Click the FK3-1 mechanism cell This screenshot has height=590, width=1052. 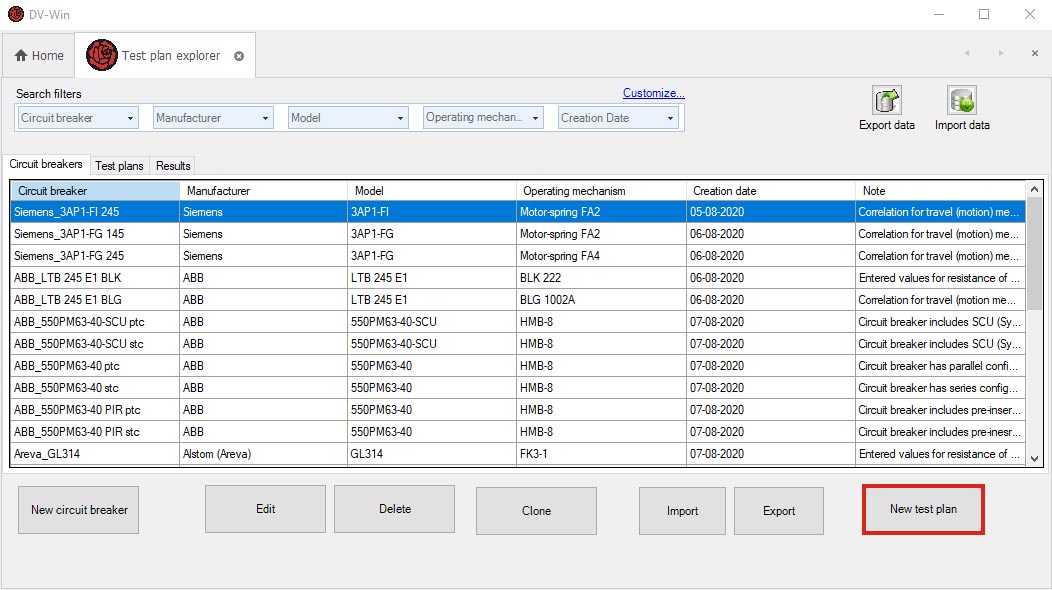[x=602, y=454]
